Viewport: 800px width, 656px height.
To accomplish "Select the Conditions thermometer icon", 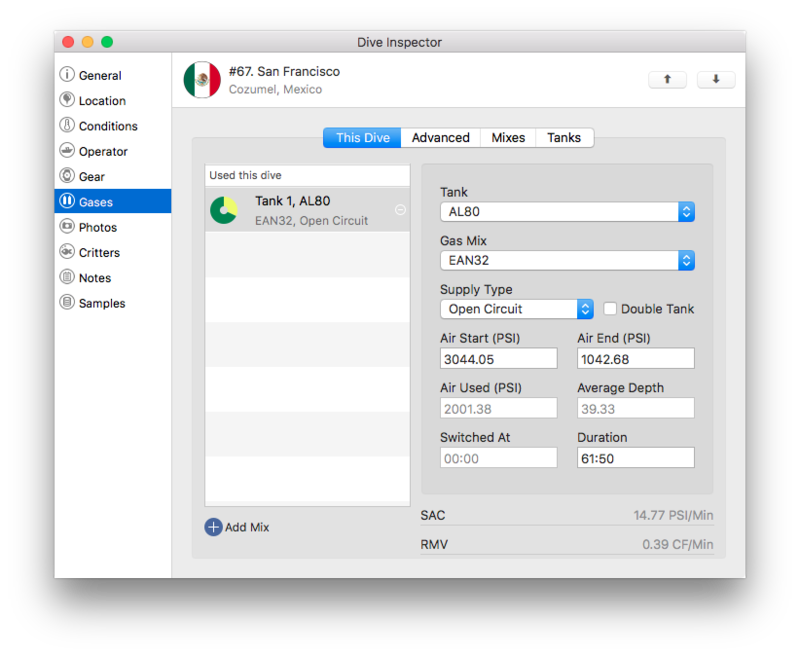I will tap(67, 126).
